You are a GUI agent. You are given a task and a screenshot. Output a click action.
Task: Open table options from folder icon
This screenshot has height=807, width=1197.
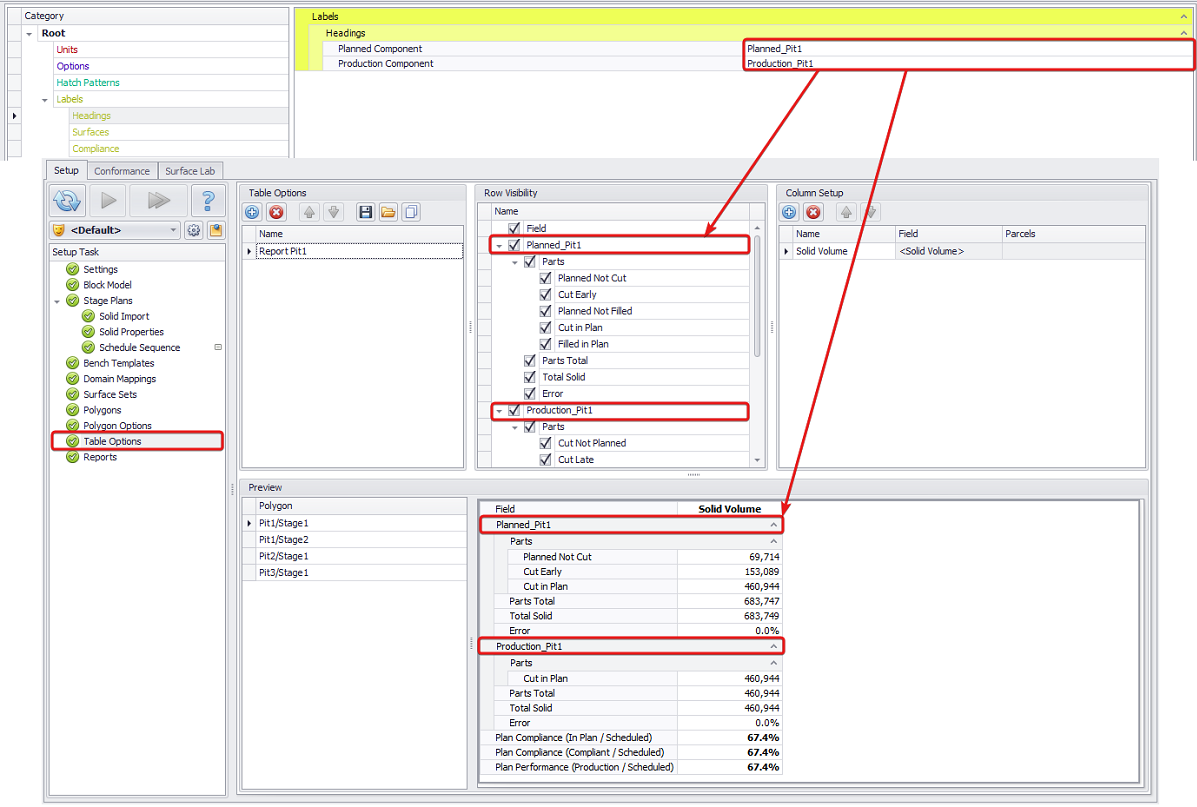389,212
